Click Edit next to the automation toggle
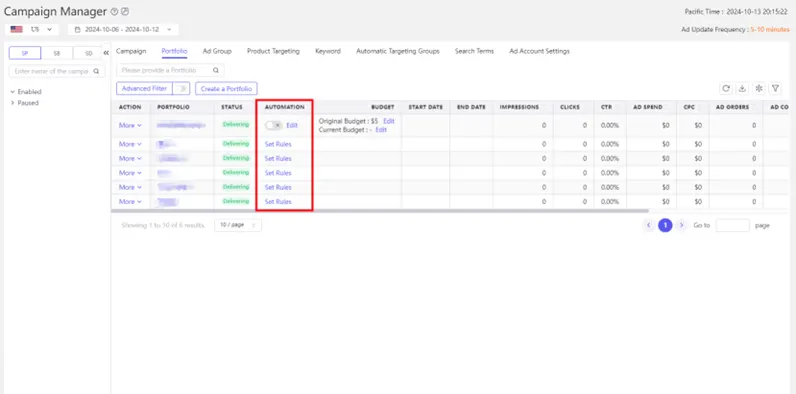Screen dimensions: 796x394 [292, 125]
